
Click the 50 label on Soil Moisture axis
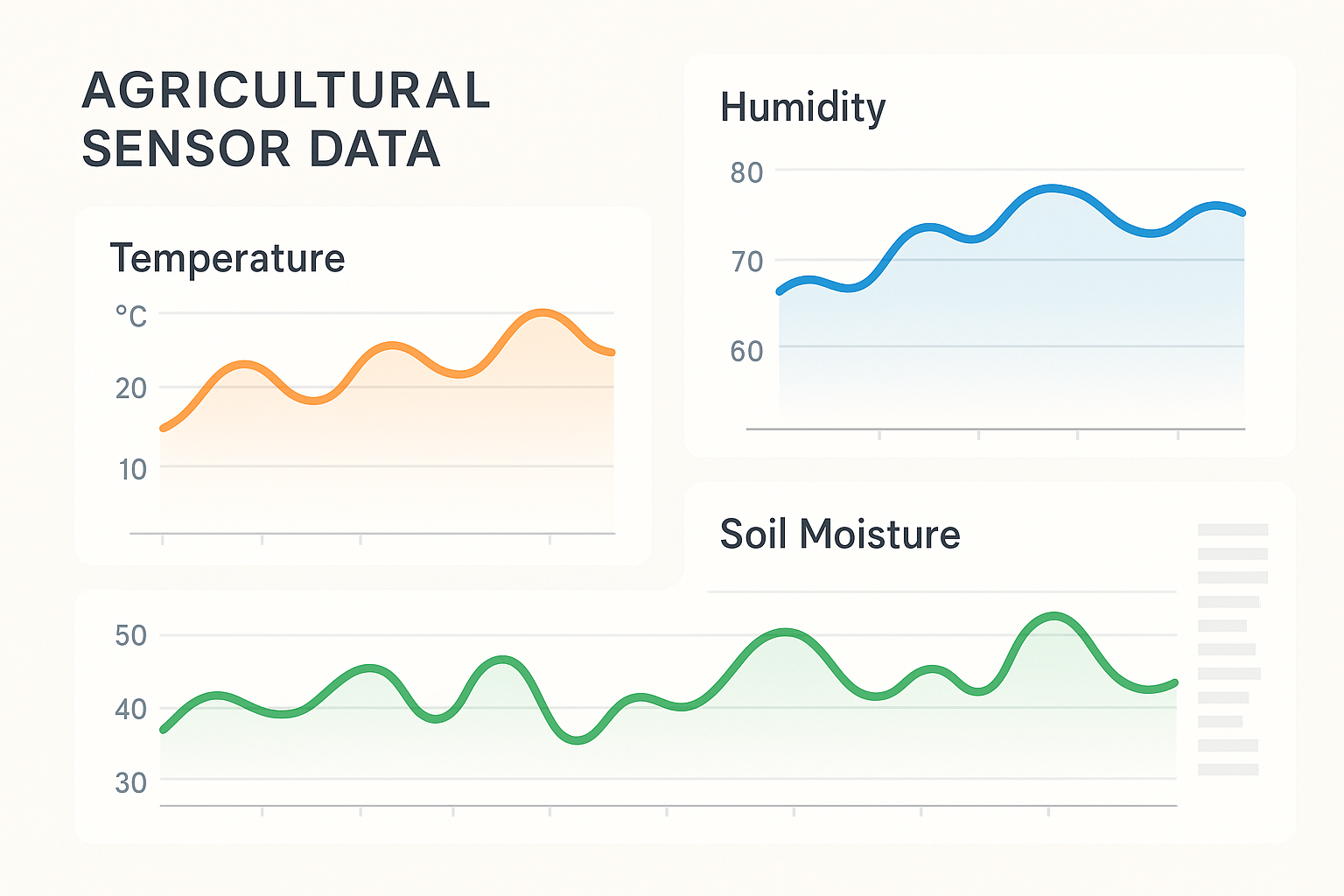tap(131, 636)
